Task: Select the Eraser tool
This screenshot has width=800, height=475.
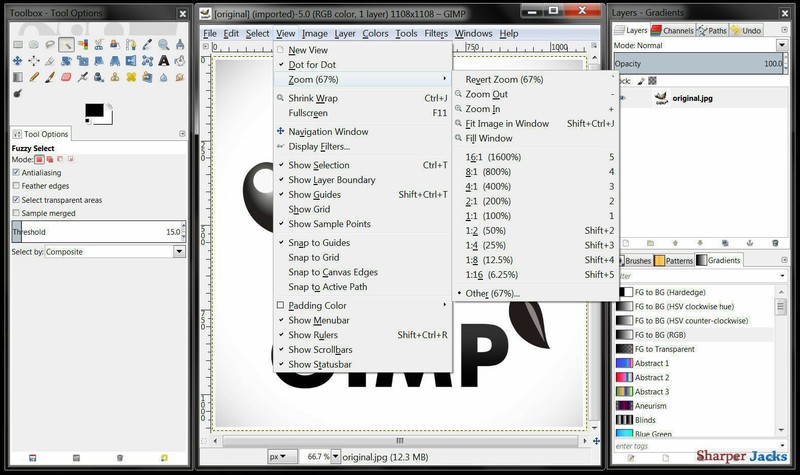Action: click(66, 77)
